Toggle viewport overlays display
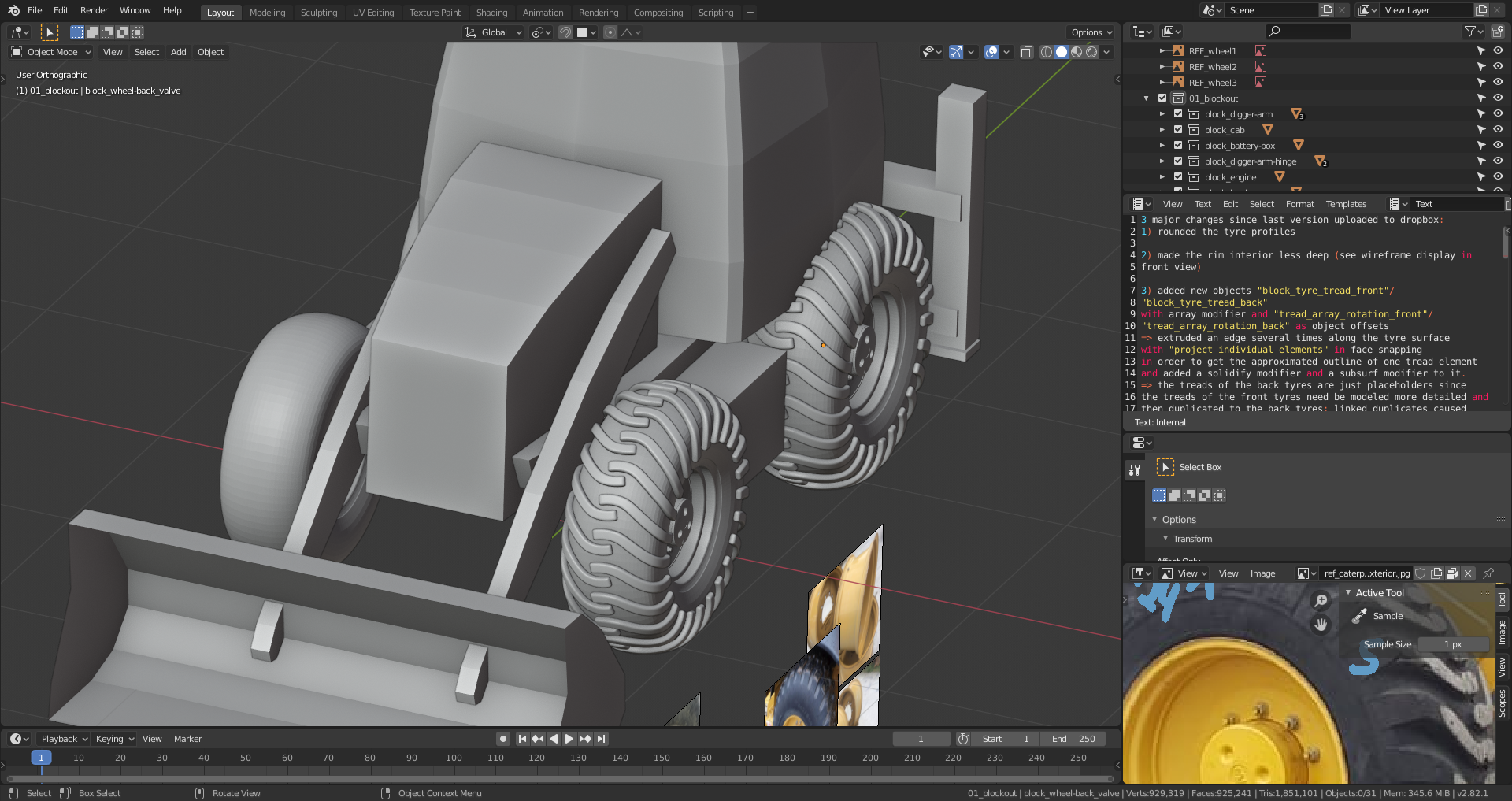Viewport: 1512px width, 801px height. [991, 52]
